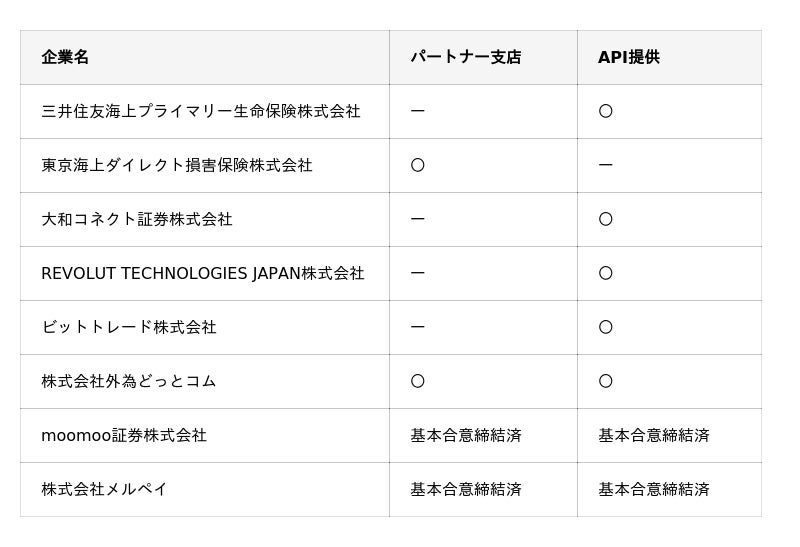Click the パートナー支店 column header
Viewport: 800px width, 547px height.
tap(465, 57)
